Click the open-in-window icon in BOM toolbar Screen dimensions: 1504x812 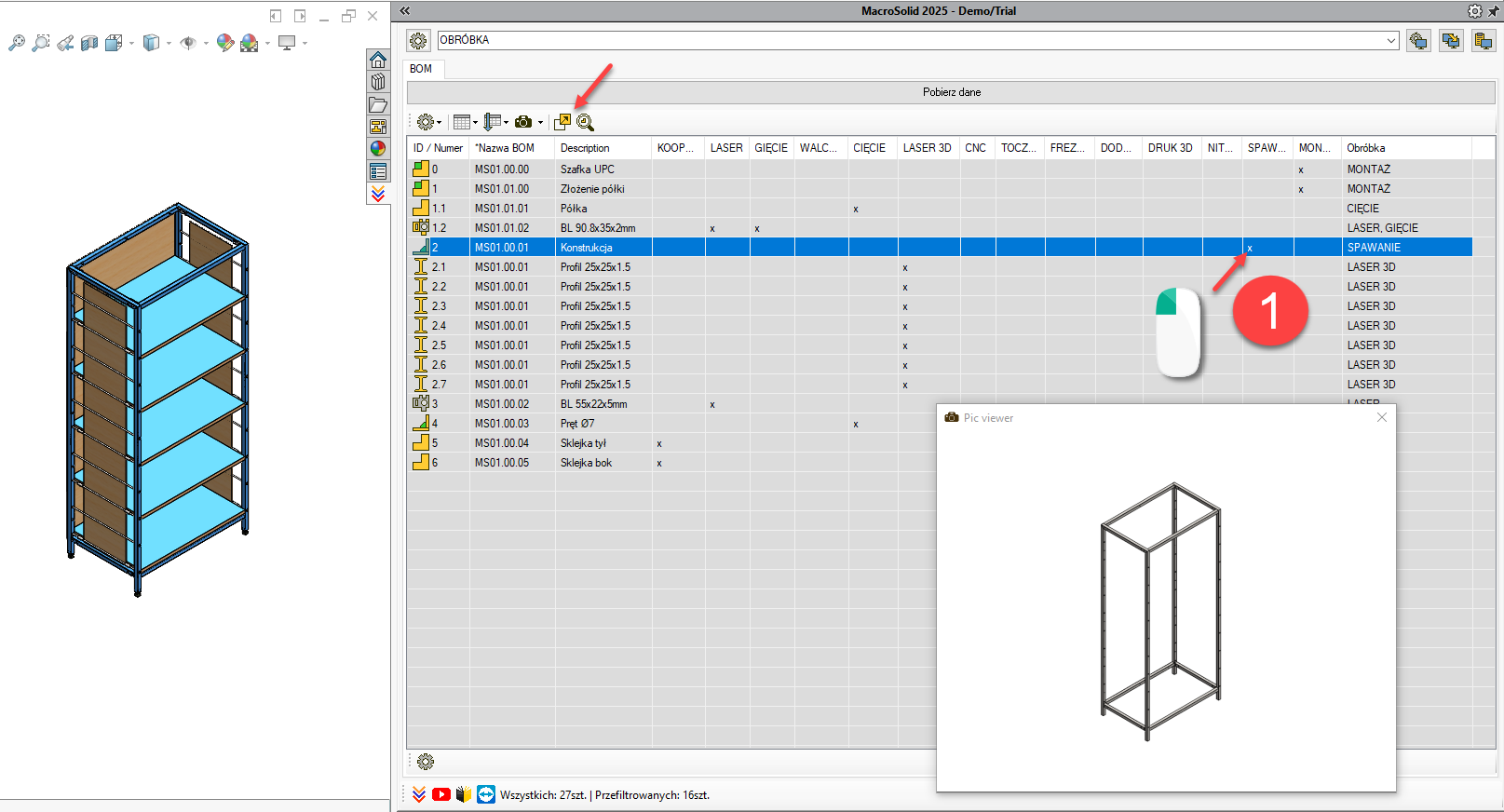562,122
